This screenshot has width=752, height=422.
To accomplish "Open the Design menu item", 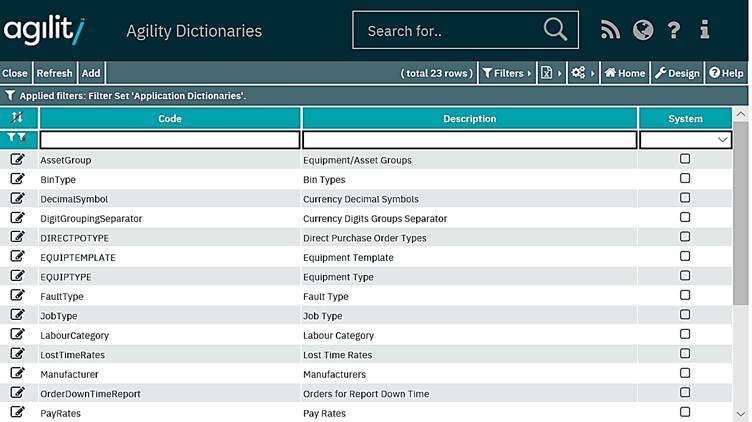I will click(678, 73).
